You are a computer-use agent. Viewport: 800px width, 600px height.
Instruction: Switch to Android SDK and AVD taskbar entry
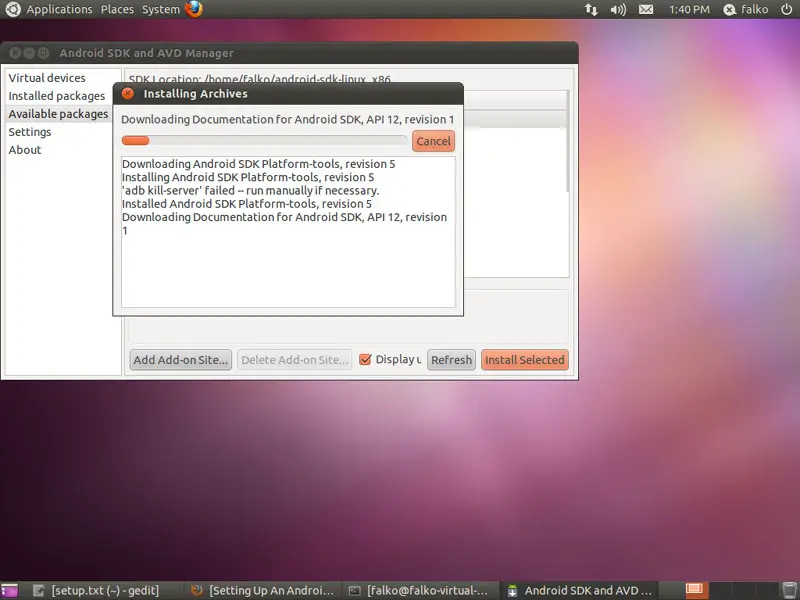(581, 590)
